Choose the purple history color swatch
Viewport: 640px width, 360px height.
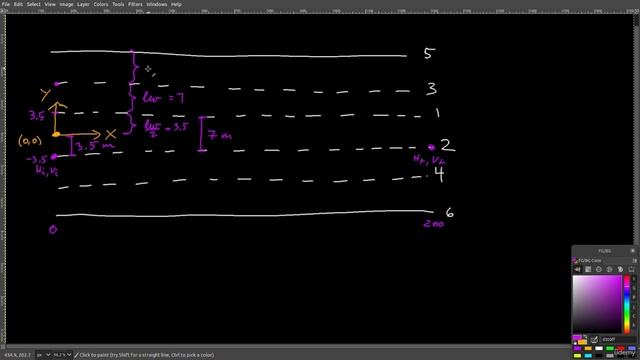(577, 349)
